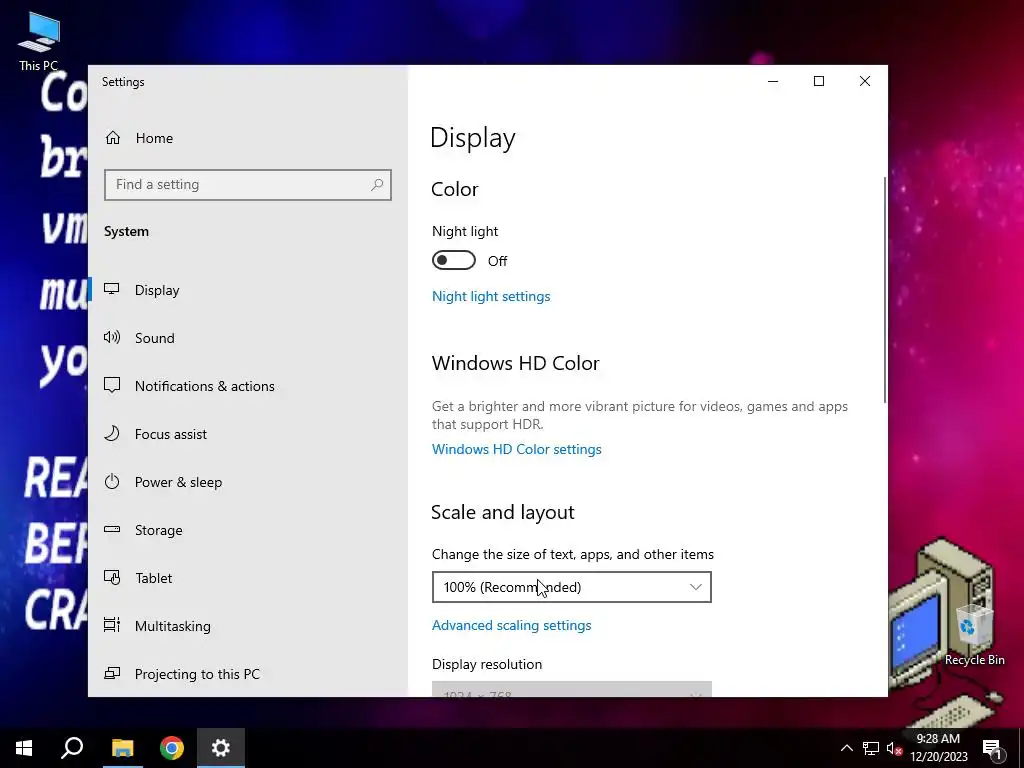The image size is (1024, 768).
Task: Open Windows HD Color settings link
Action: point(517,449)
